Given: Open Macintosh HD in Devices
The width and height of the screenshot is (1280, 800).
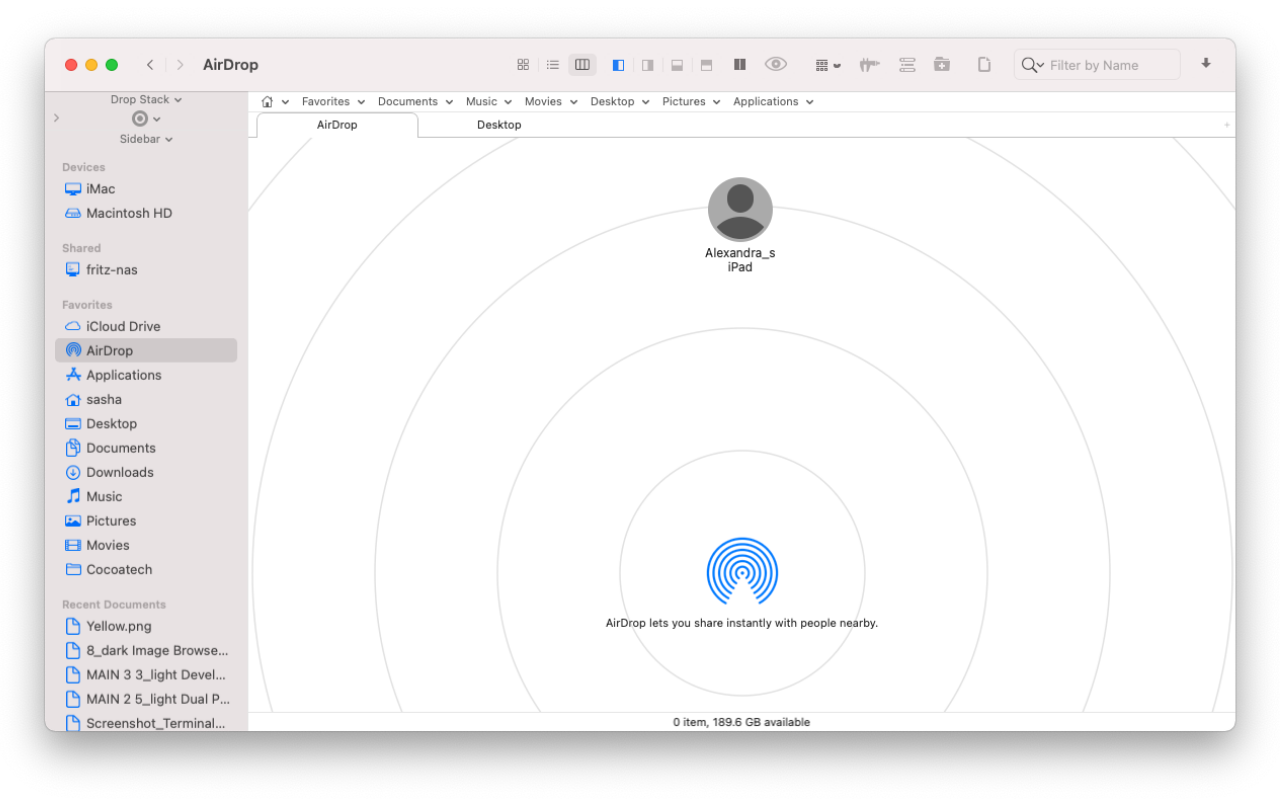Looking at the screenshot, I should click(x=128, y=213).
